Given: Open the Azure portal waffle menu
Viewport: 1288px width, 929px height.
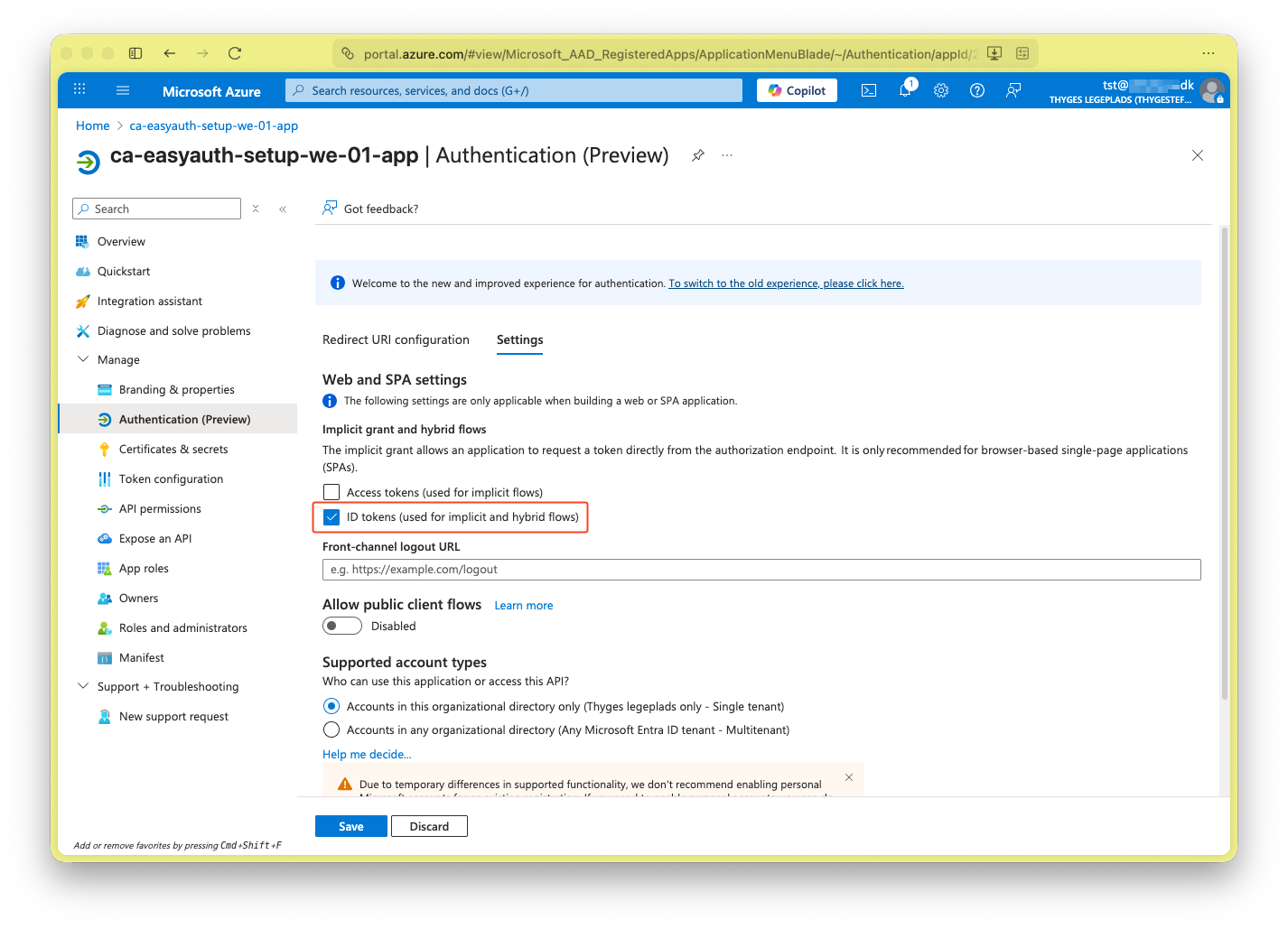Looking at the screenshot, I should [79, 89].
